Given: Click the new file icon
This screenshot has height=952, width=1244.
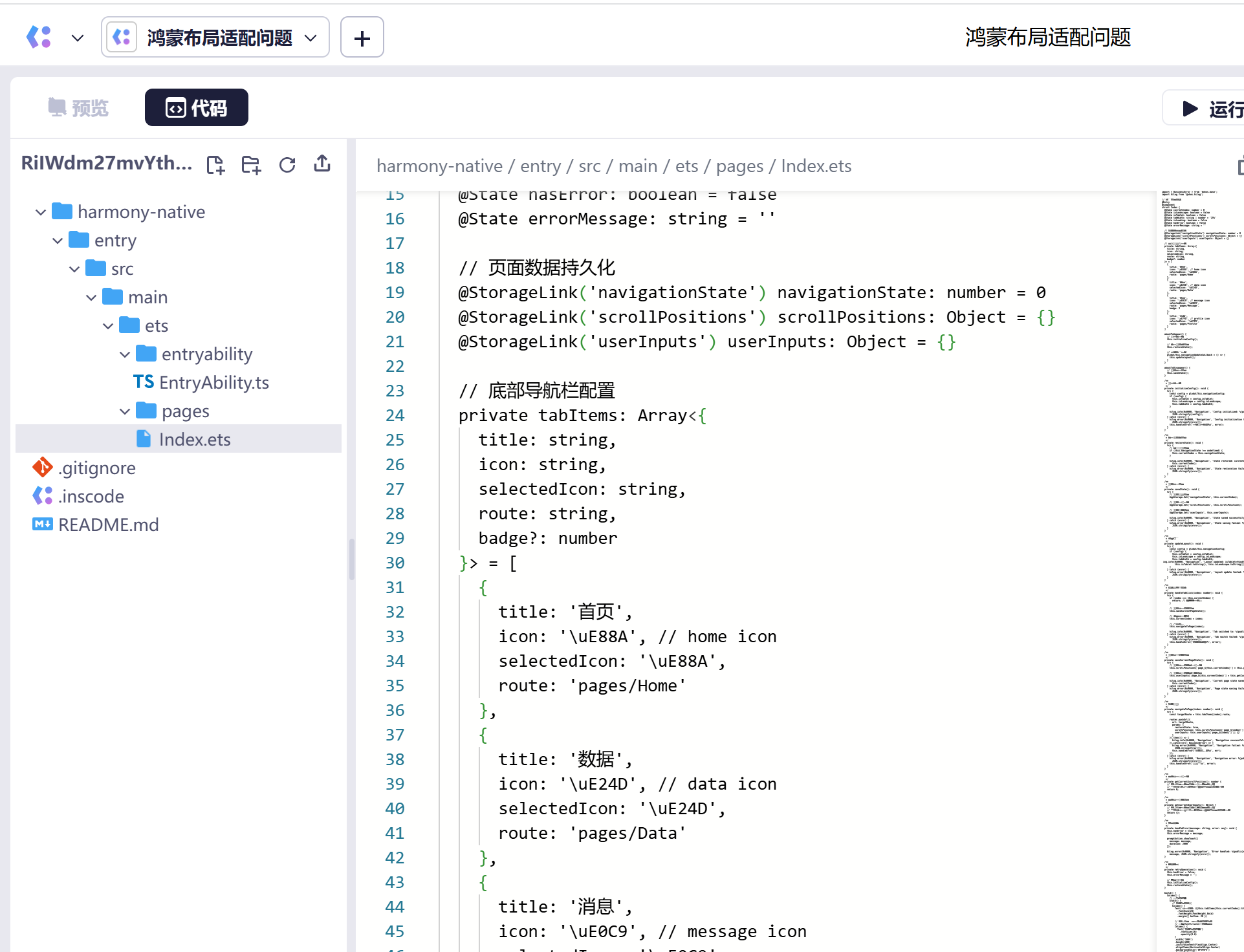Looking at the screenshot, I should (x=215, y=165).
